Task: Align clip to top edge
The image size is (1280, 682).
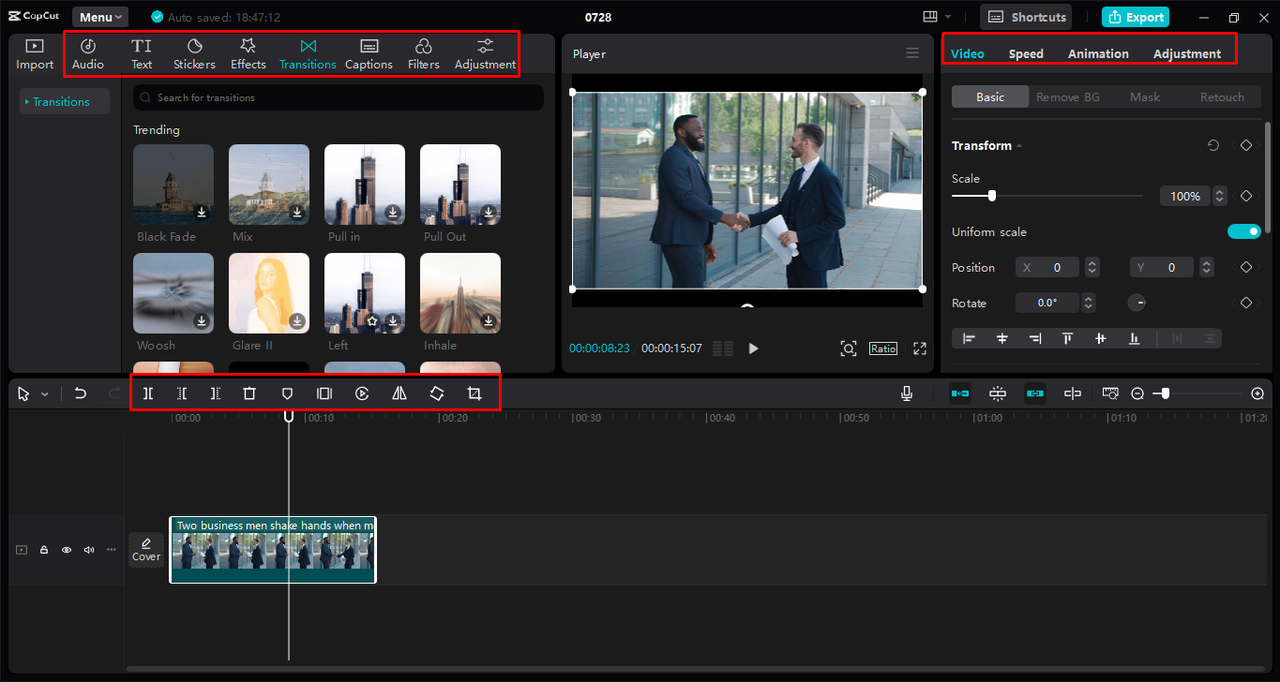Action: pyautogui.click(x=1067, y=339)
